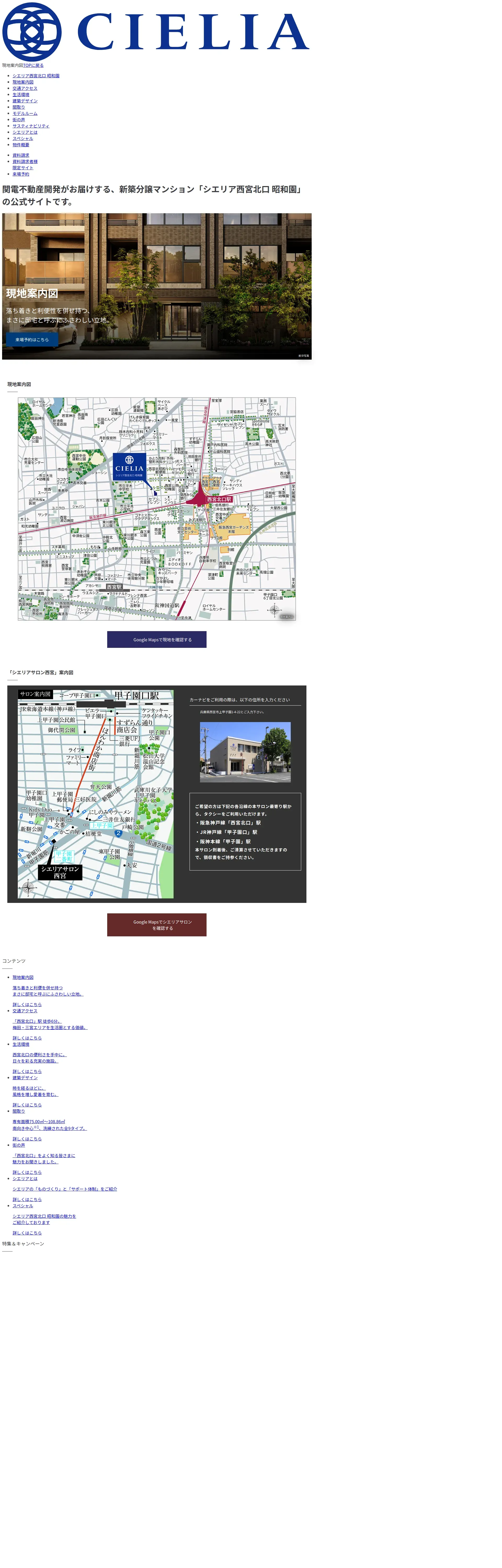The image size is (502, 1568).
Task: Open the '物件概要' navigation link
Action: pos(21,145)
